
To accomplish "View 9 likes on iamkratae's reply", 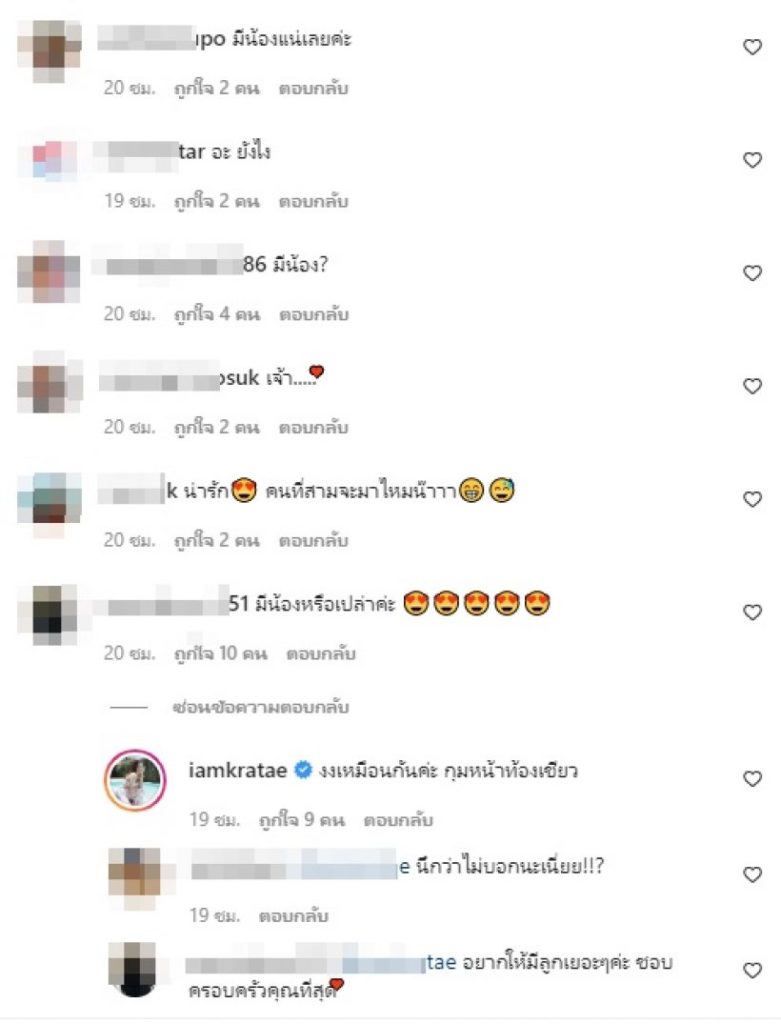I will click(302, 820).
